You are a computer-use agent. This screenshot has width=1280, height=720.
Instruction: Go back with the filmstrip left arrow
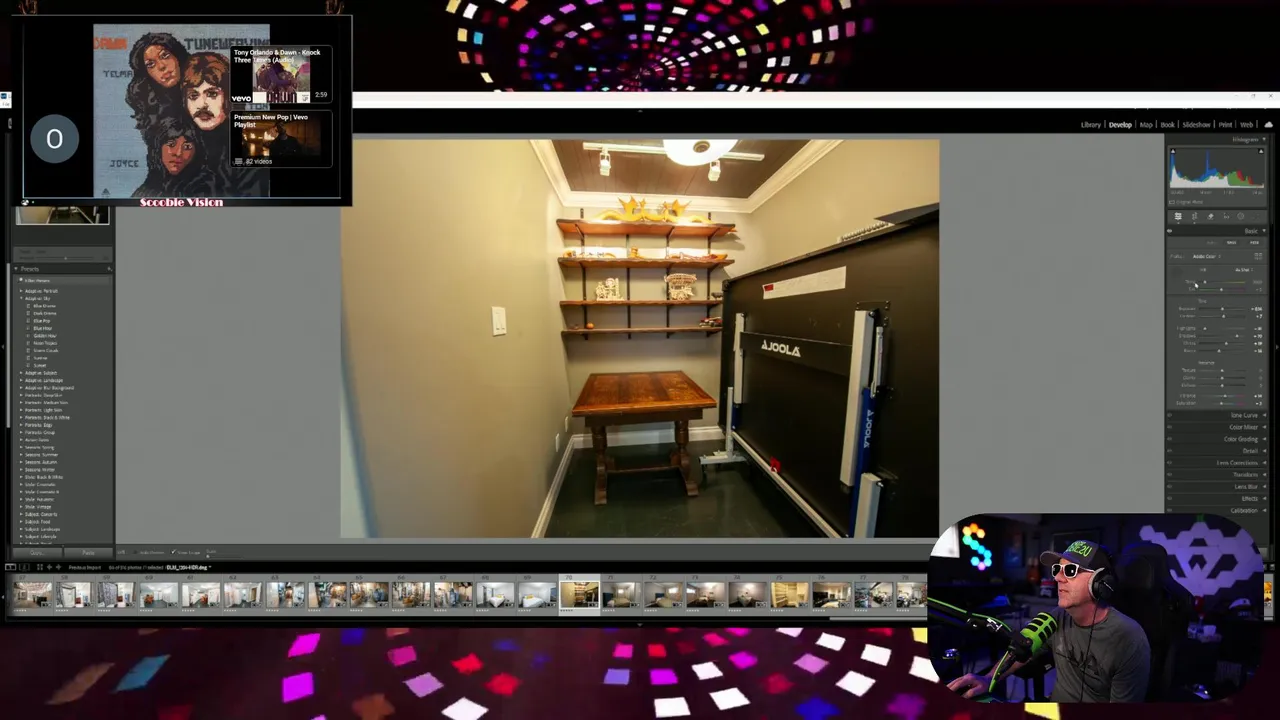tap(49, 567)
